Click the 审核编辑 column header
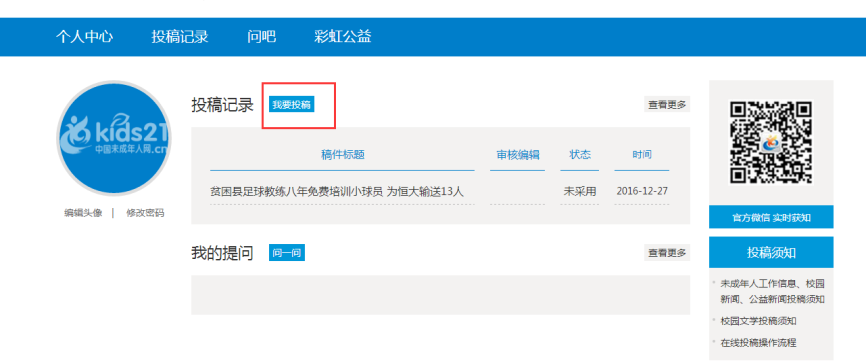Screen dimensions: 866x363 click(x=518, y=155)
